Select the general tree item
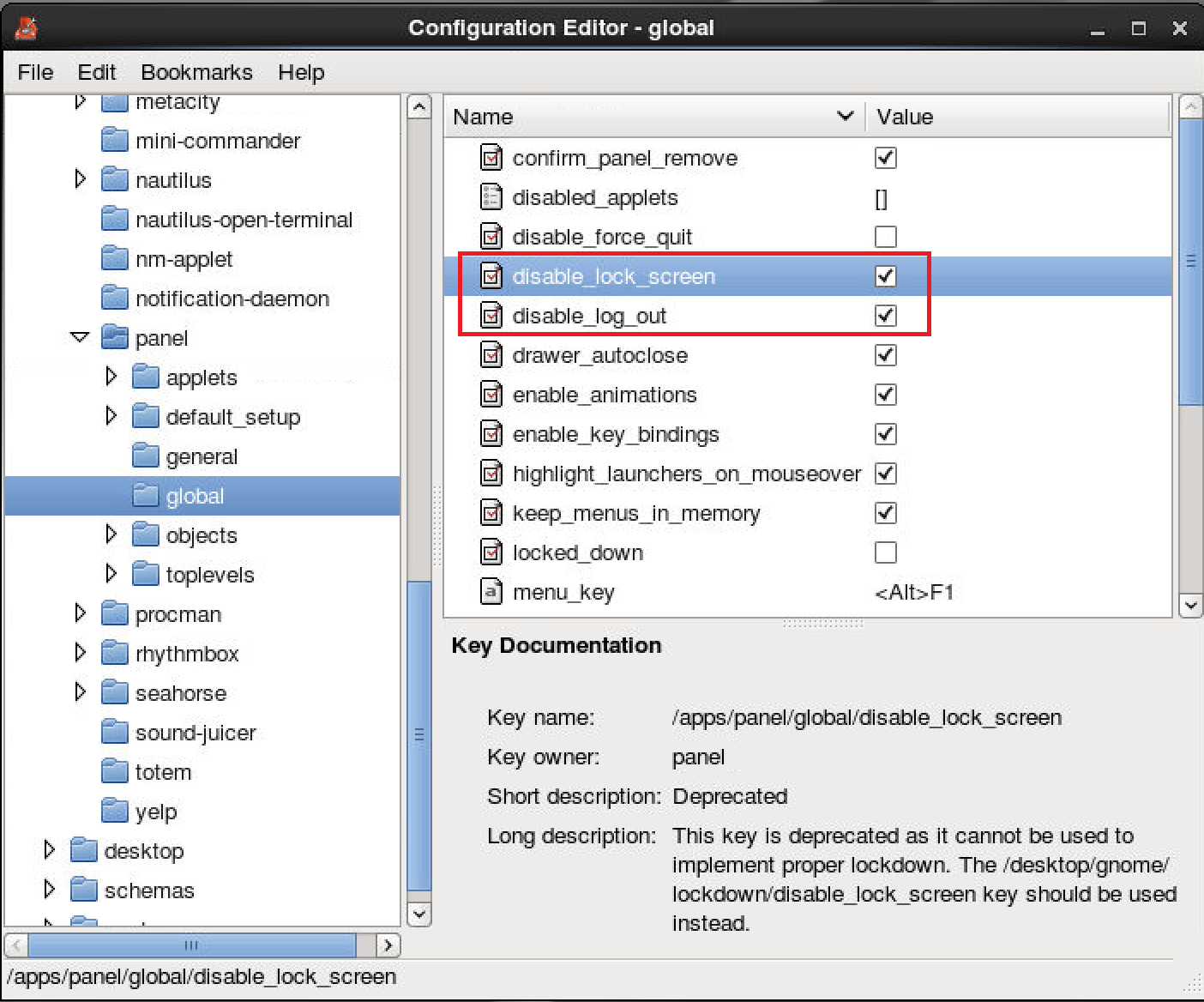The height and width of the screenshot is (1002, 1204). click(202, 456)
